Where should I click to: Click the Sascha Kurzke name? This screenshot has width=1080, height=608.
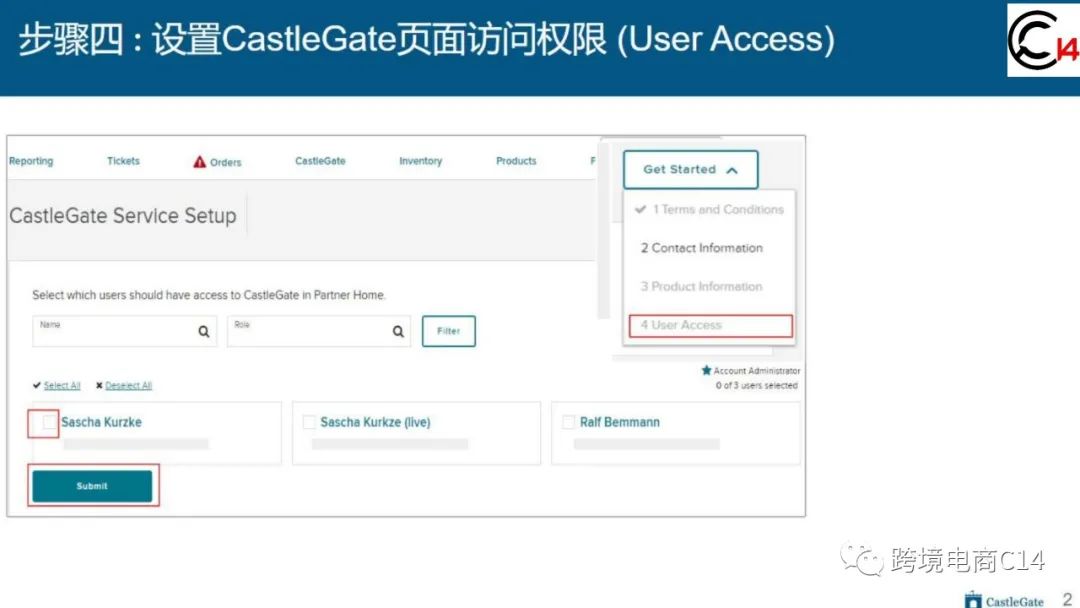[101, 422]
